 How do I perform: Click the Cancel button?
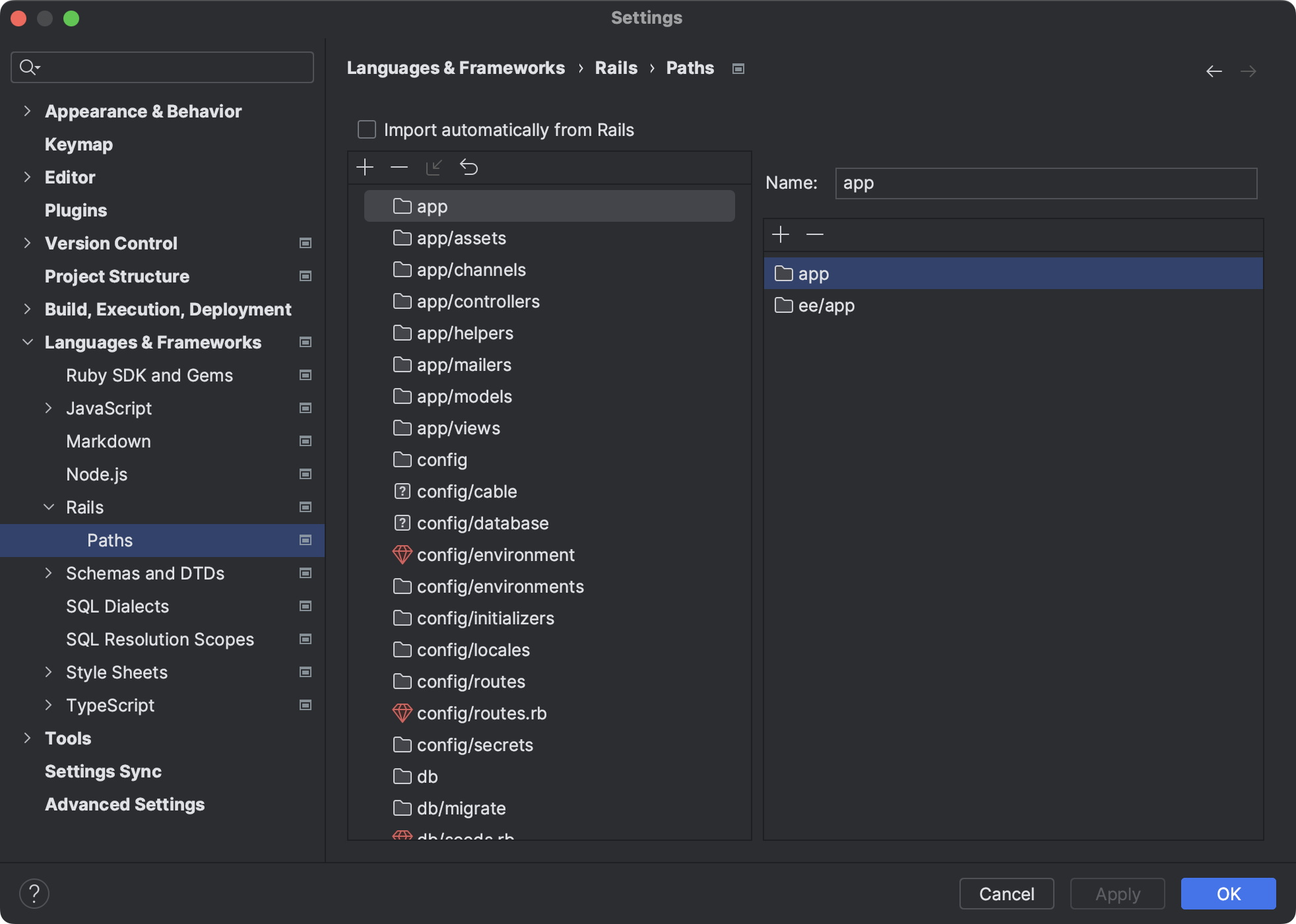pyautogui.click(x=1006, y=894)
